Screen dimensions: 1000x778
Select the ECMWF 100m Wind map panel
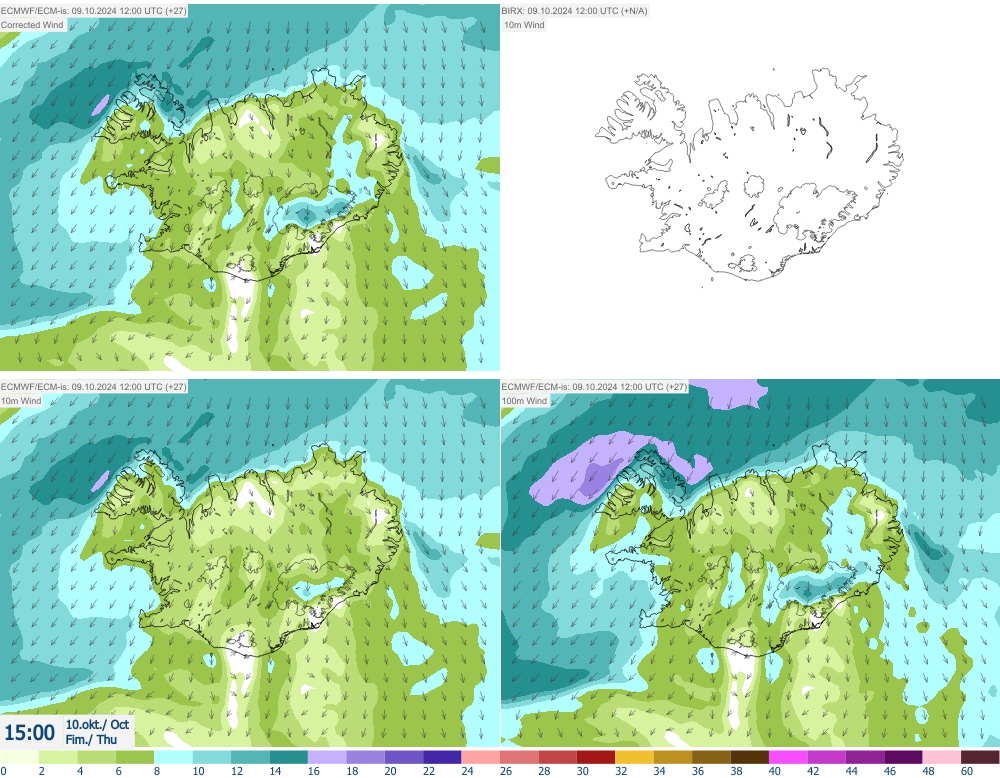pos(750,563)
